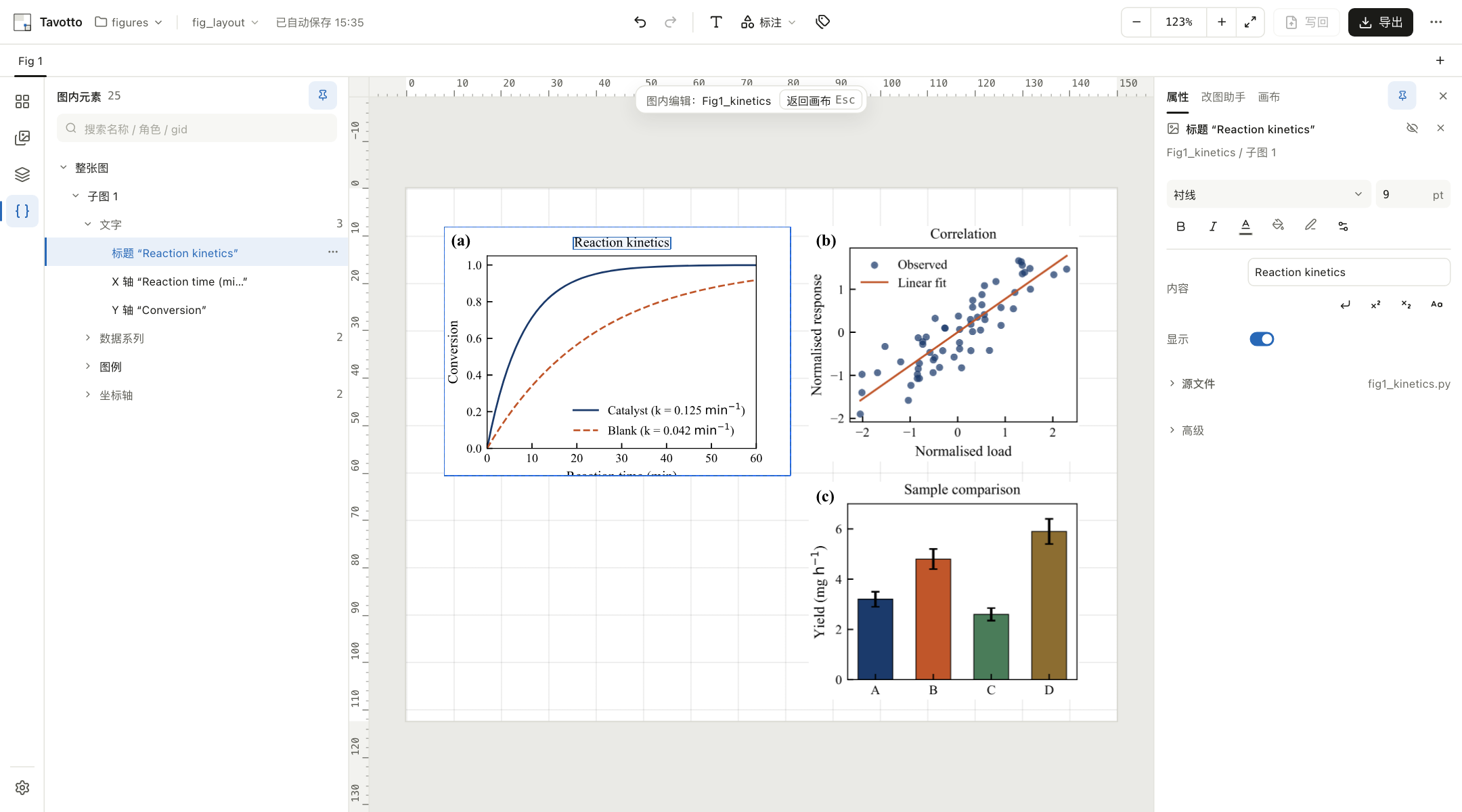
Task: Open settings gear in the sidebar
Action: (22, 788)
